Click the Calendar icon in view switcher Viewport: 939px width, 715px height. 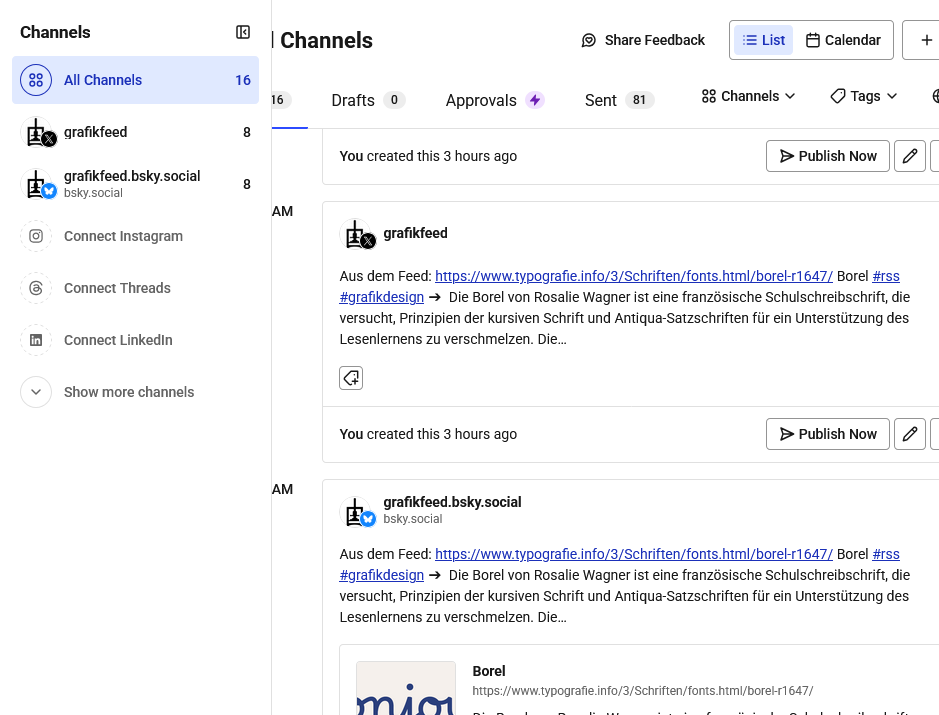point(812,40)
